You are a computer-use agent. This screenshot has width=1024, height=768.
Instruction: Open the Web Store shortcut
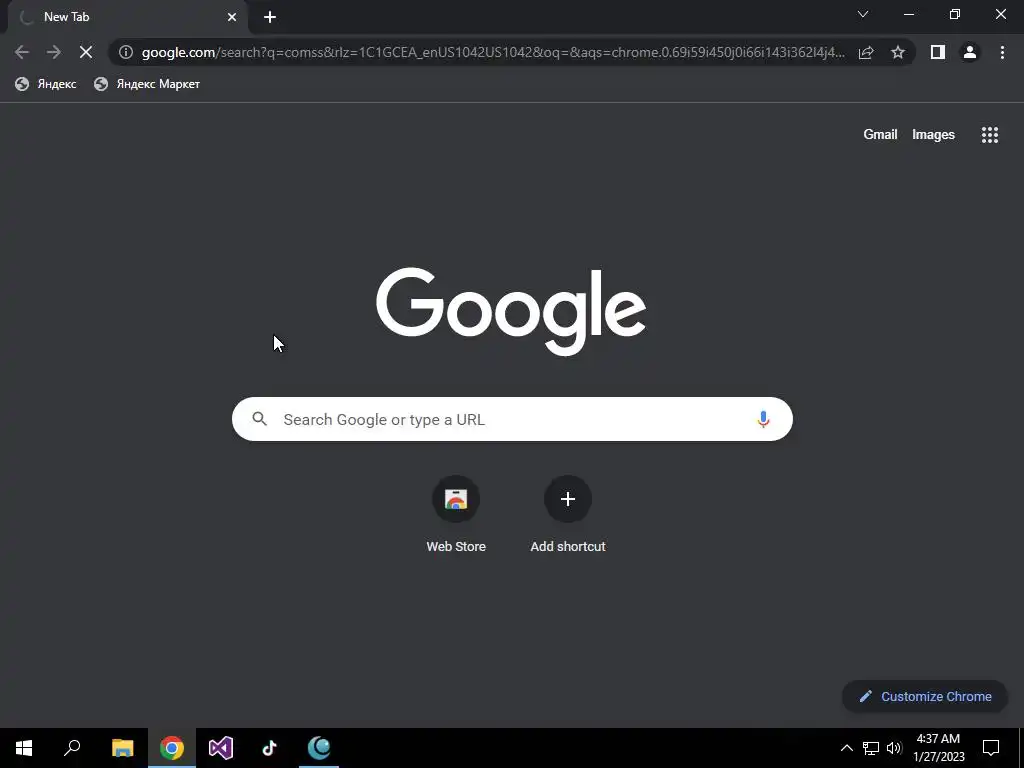456,515
